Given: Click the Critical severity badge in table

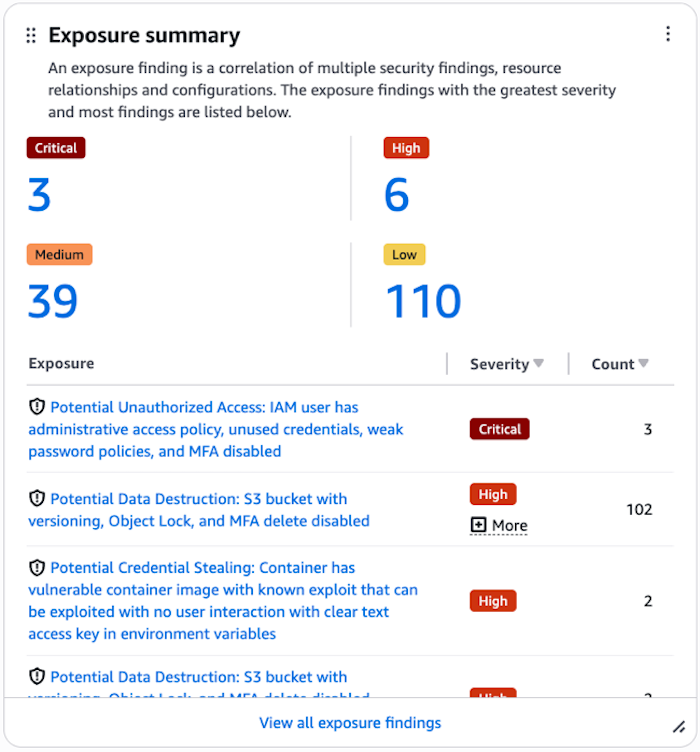Looking at the screenshot, I should [499, 429].
